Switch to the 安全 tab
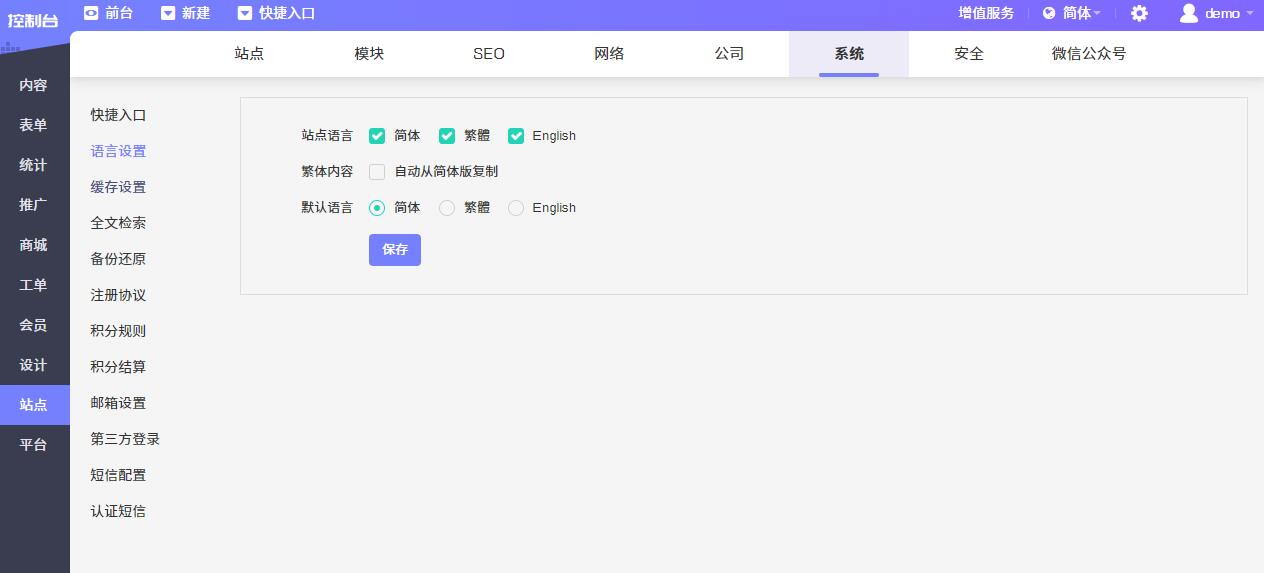 point(969,54)
